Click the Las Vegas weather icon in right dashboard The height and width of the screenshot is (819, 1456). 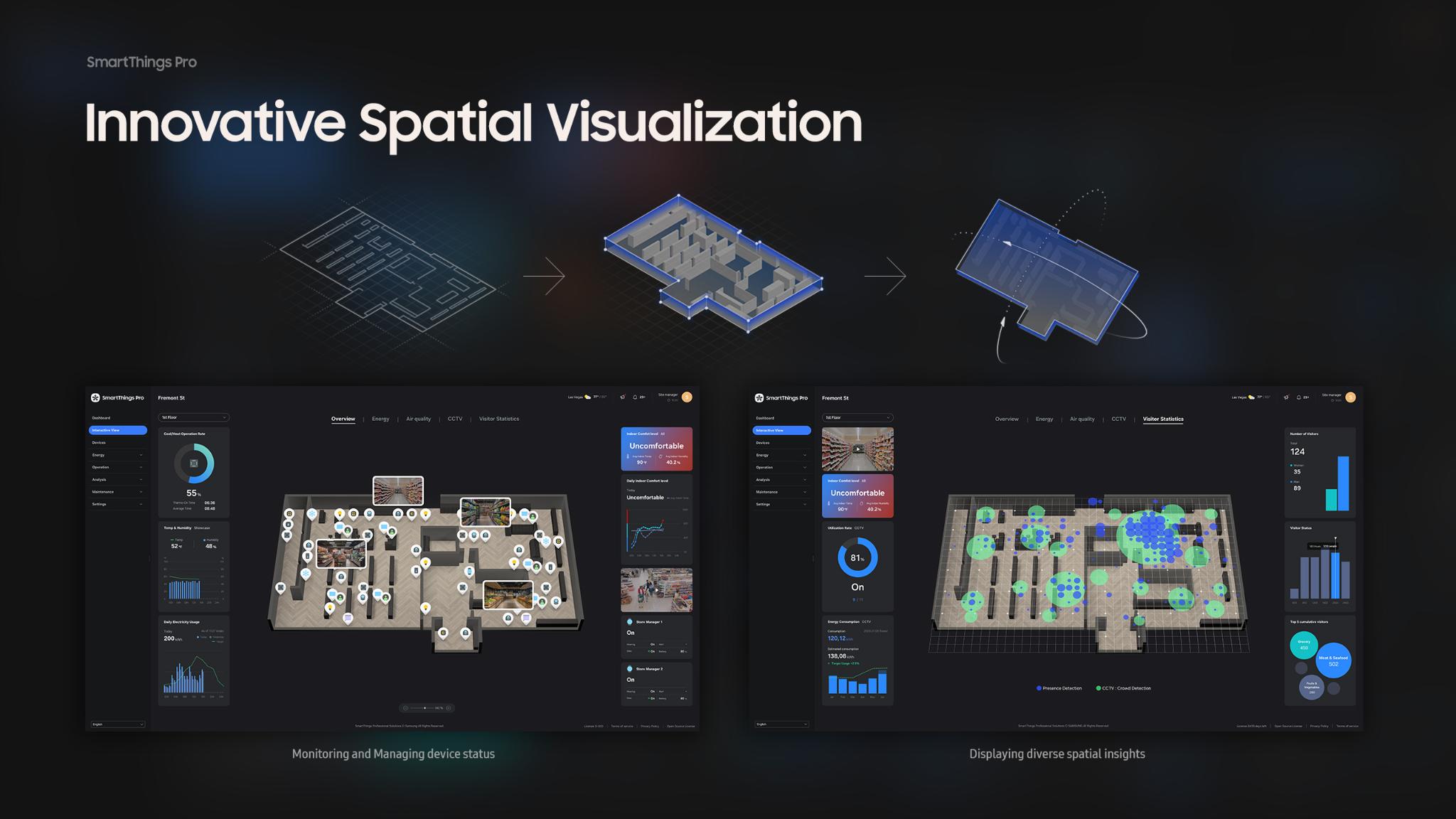1252,397
